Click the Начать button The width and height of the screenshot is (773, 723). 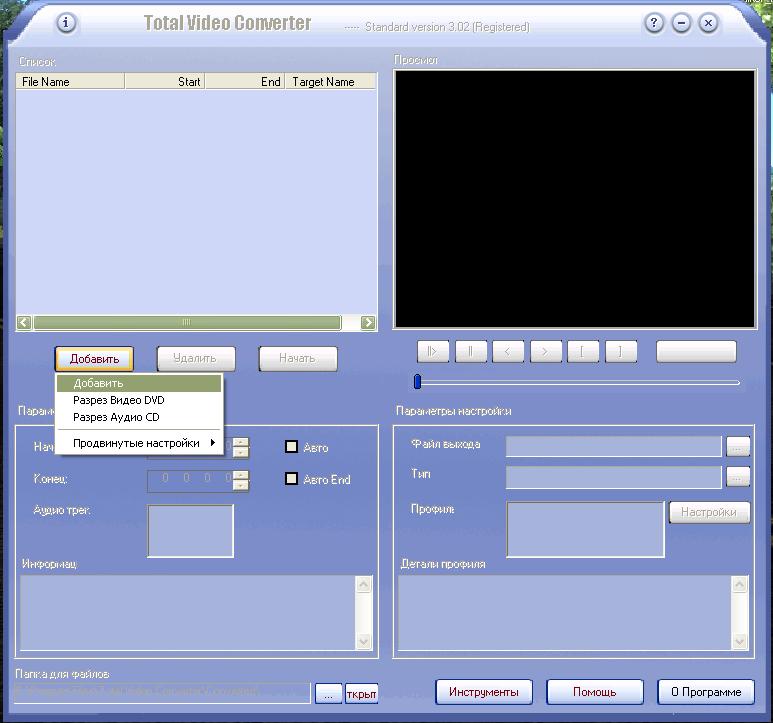298,359
